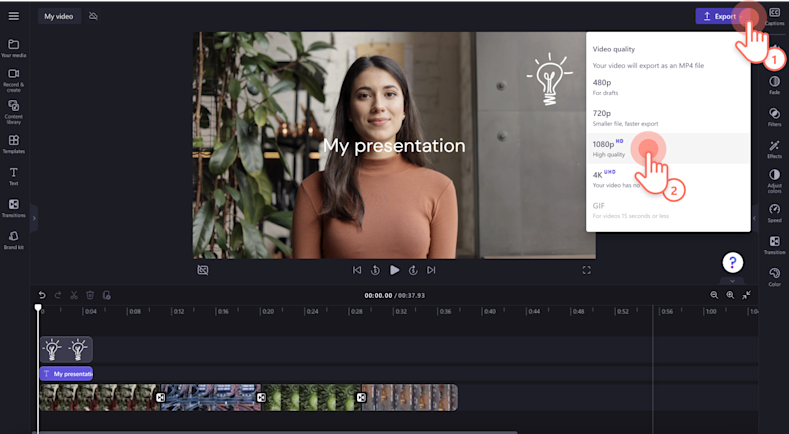Click the 00:00.00 / 00:37.93 timecode
This screenshot has width=789, height=434.
pyautogui.click(x=394, y=296)
